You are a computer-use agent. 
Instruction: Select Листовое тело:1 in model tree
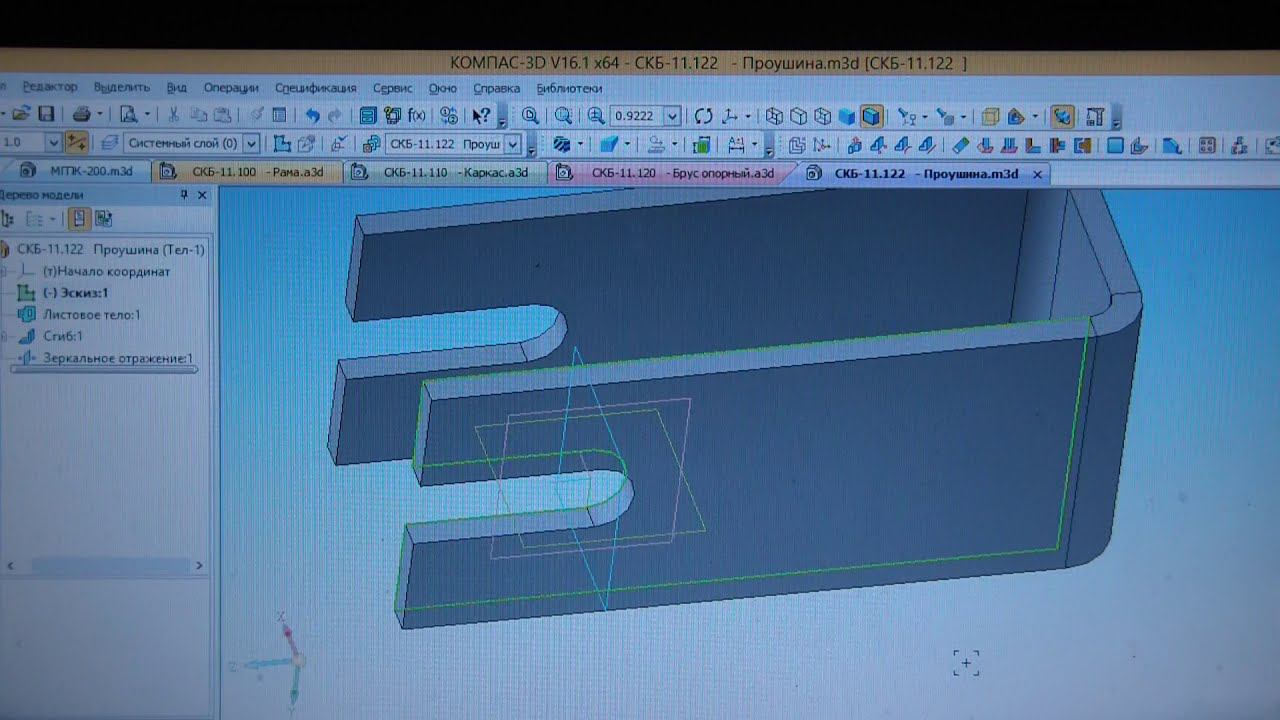(91, 315)
